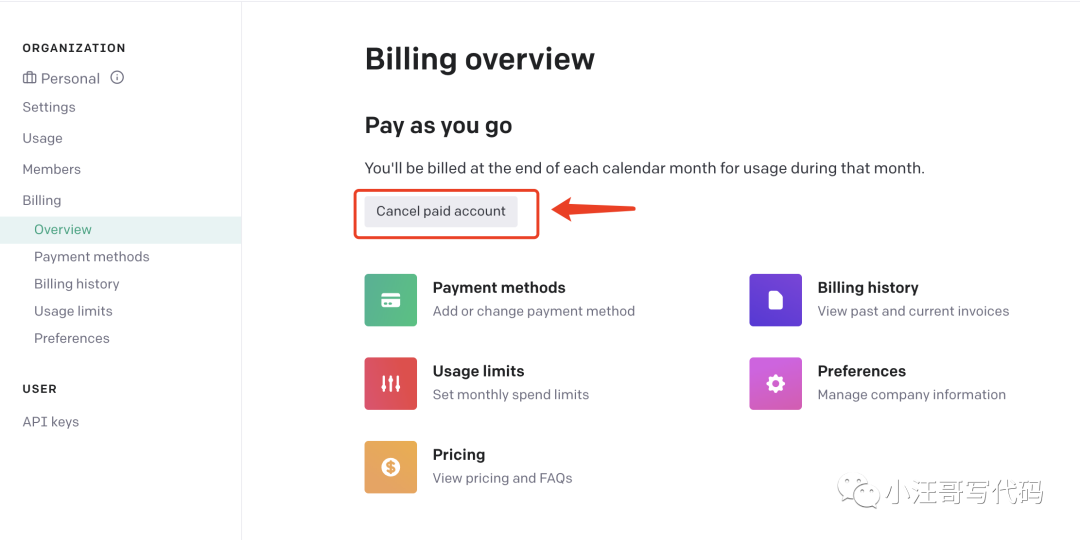Click the briefcase icon next to Personal
Image resolution: width=1080 pixels, height=540 pixels.
30,78
